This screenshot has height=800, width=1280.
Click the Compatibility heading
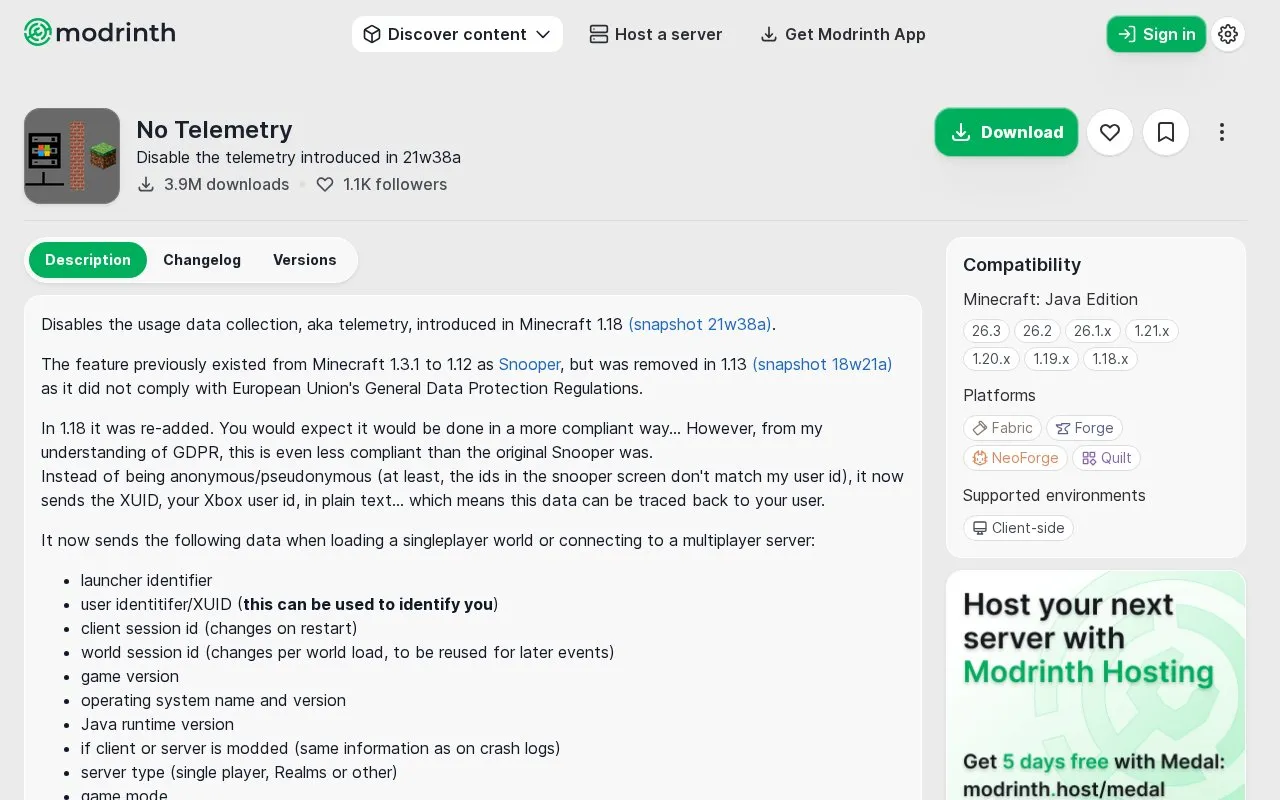pos(1022,265)
